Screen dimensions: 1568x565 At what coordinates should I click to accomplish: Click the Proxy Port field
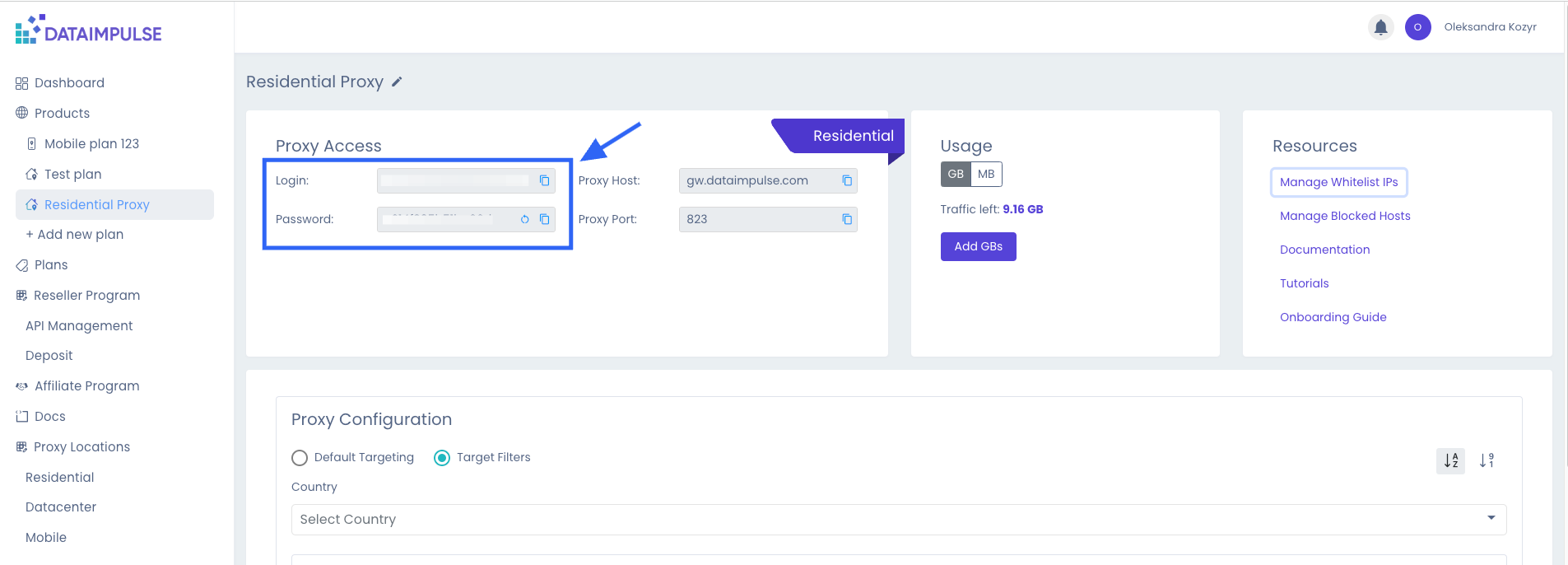pyautogui.click(x=757, y=219)
